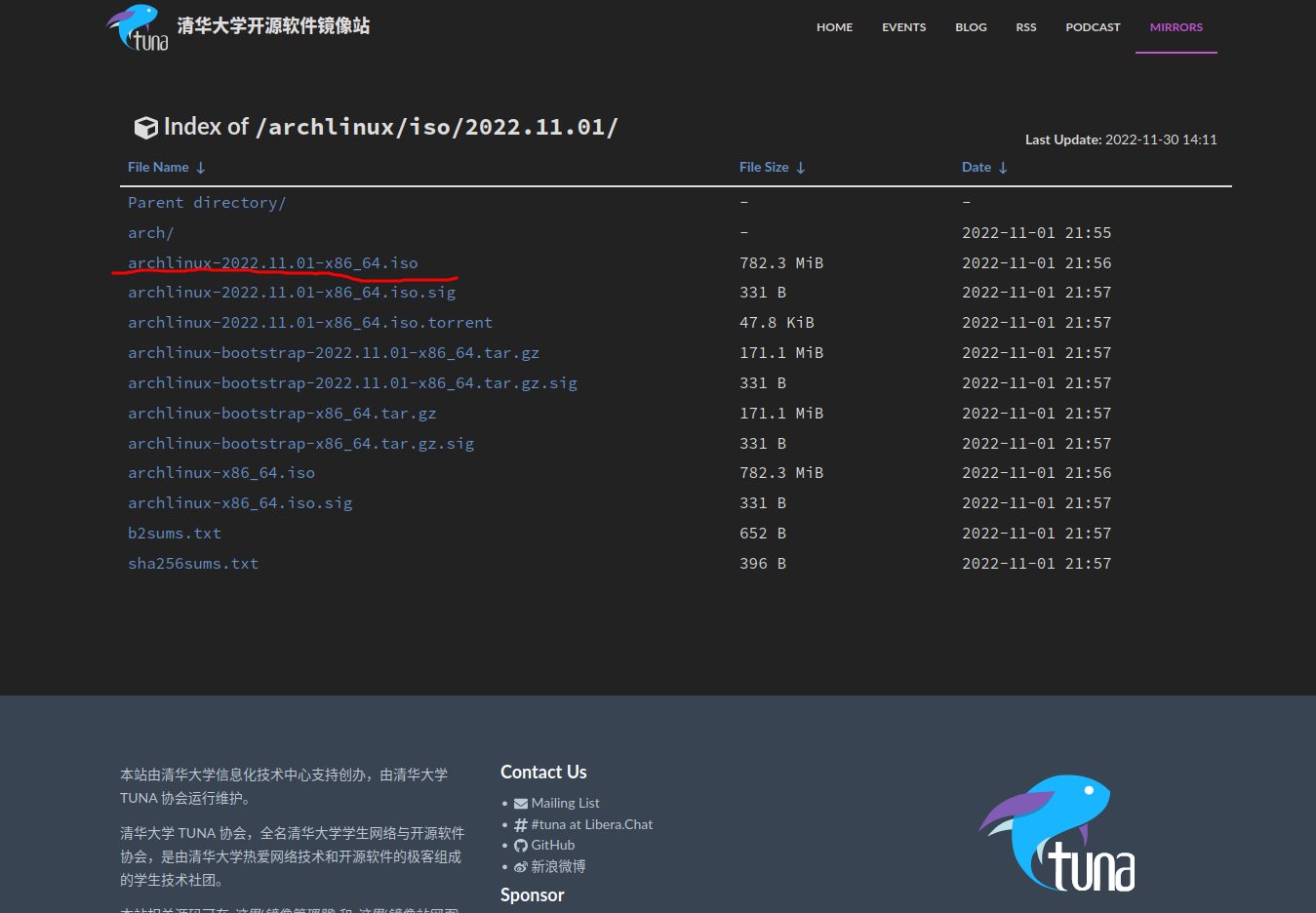Download archlinux-2022.11.01-x86_64.iso
Viewport: 1316px width, 913px height.
pyautogui.click(x=272, y=263)
